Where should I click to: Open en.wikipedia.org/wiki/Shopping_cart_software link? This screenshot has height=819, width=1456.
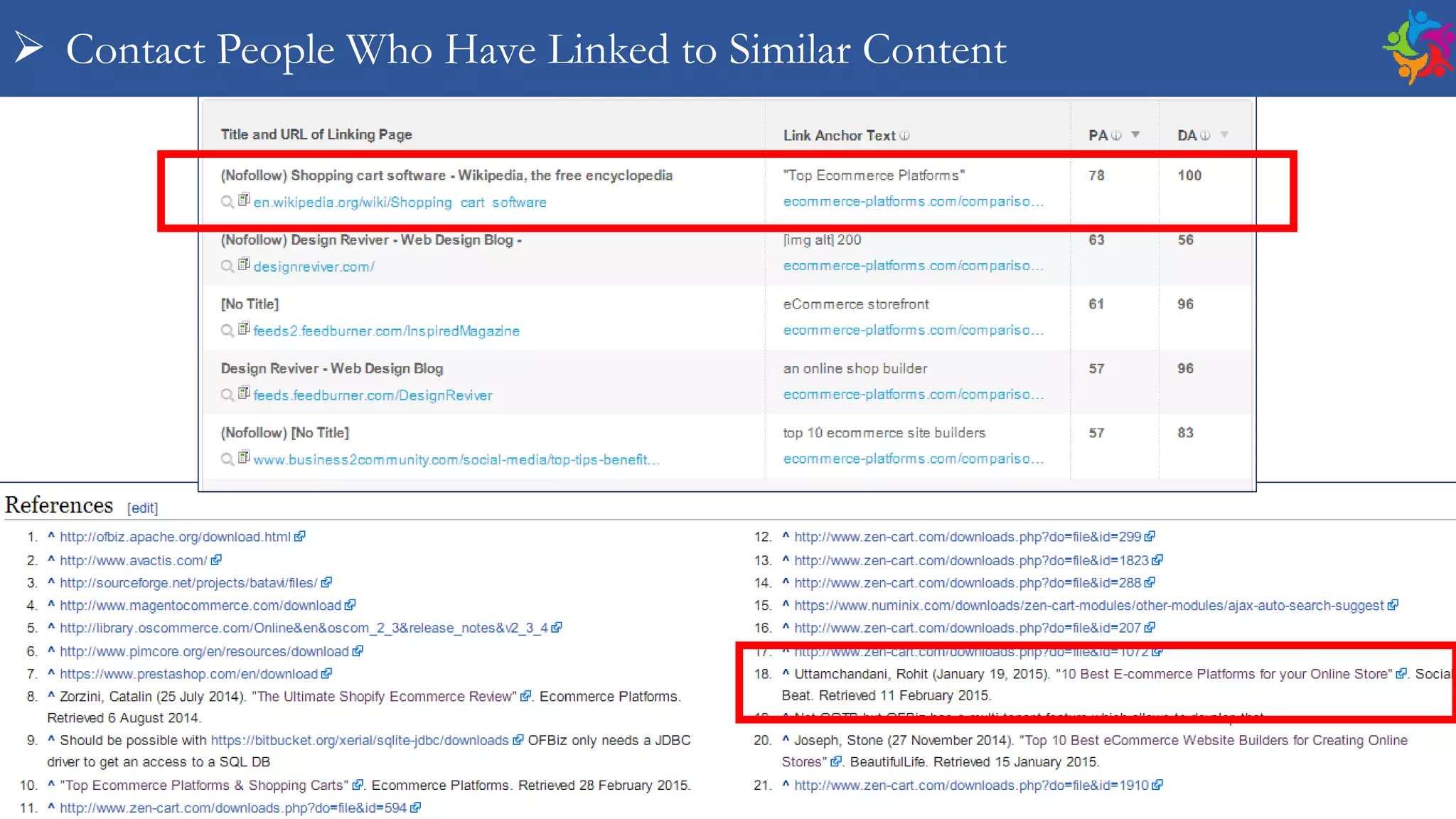tap(400, 203)
